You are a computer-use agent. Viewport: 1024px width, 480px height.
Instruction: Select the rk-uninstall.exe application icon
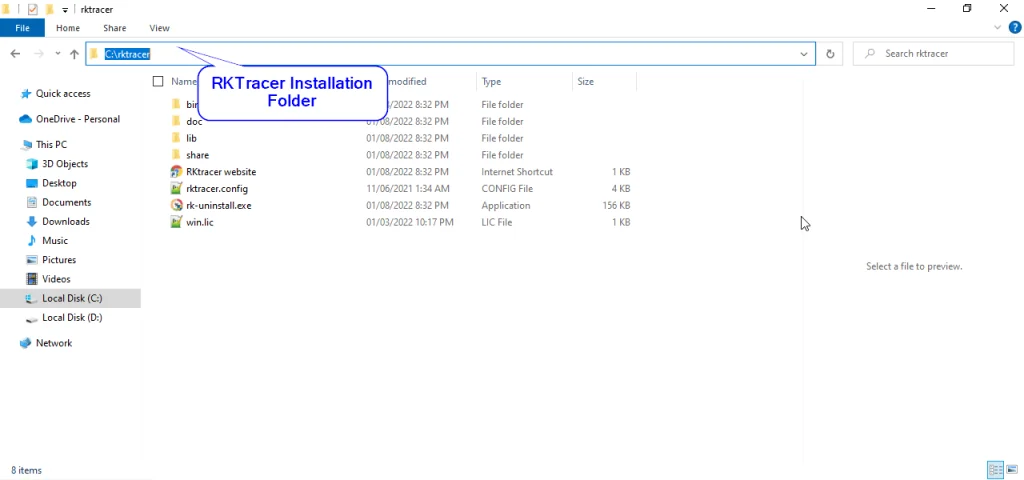point(176,206)
